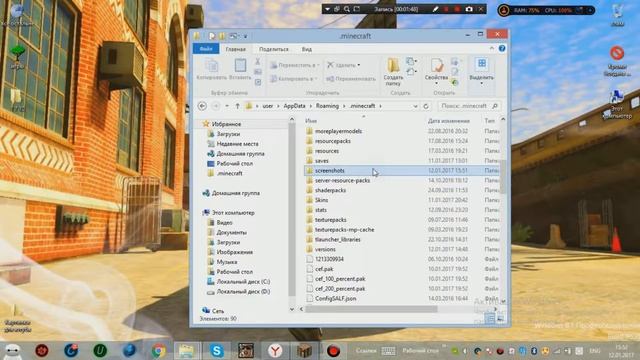Image resolution: width=640 pixels, height=360 pixels.
Task: Click the Roaming breadcrumb
Action: [x=327, y=106]
